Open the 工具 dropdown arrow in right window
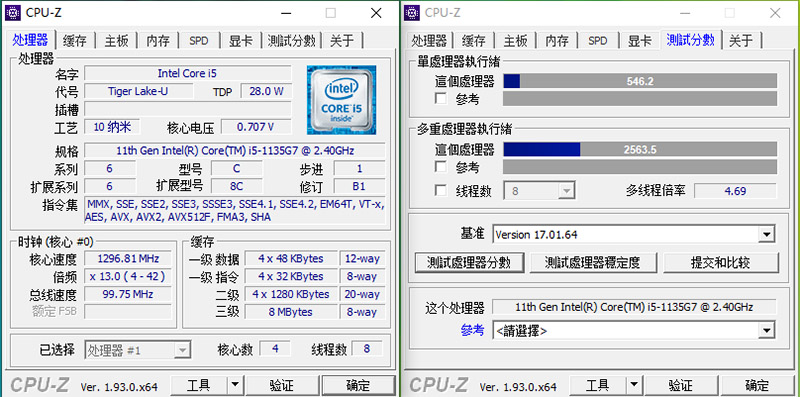 click(x=633, y=385)
